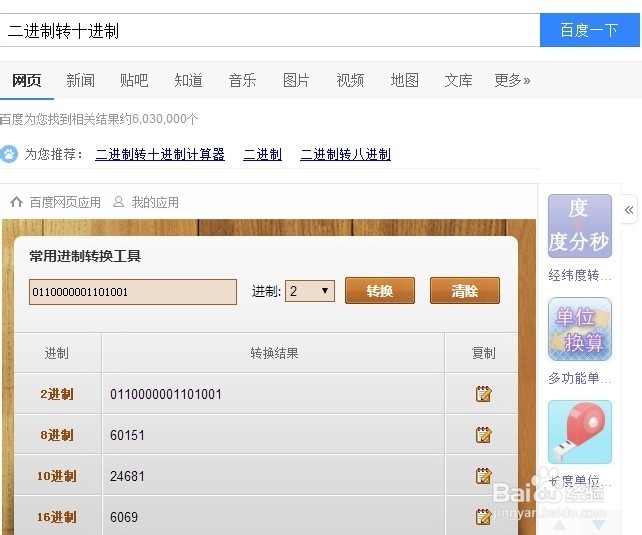Expand the 更多» menu
The height and width of the screenshot is (535, 642).
click(x=512, y=80)
